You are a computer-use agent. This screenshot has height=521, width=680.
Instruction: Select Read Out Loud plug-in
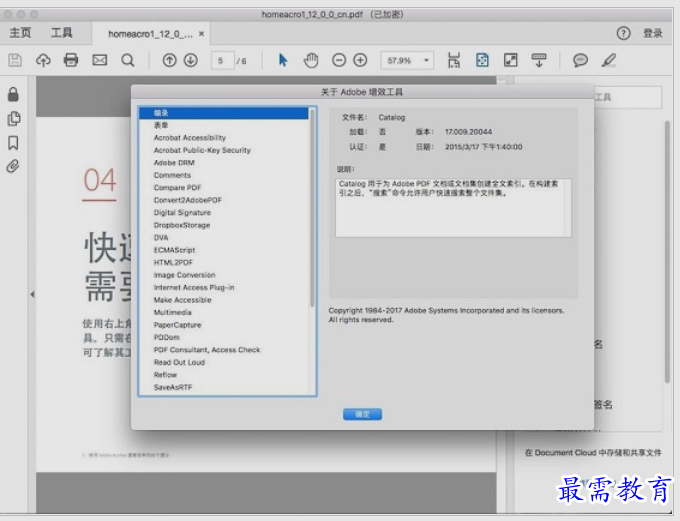224,362
